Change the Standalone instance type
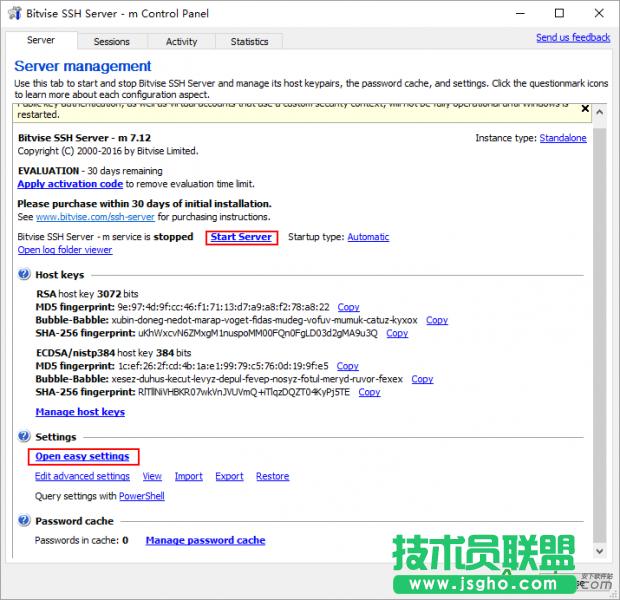 pos(563,138)
